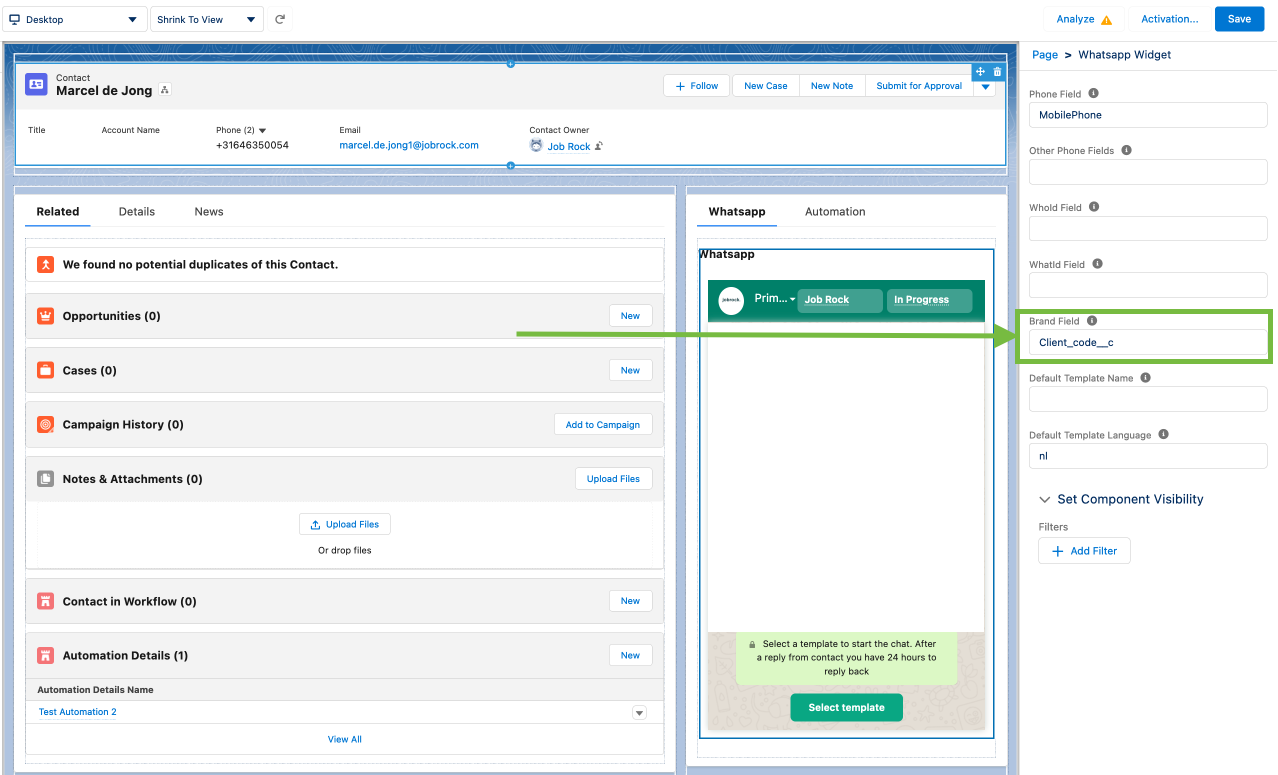Click Add to Campaign button
The image size is (1278, 775).
pos(603,425)
